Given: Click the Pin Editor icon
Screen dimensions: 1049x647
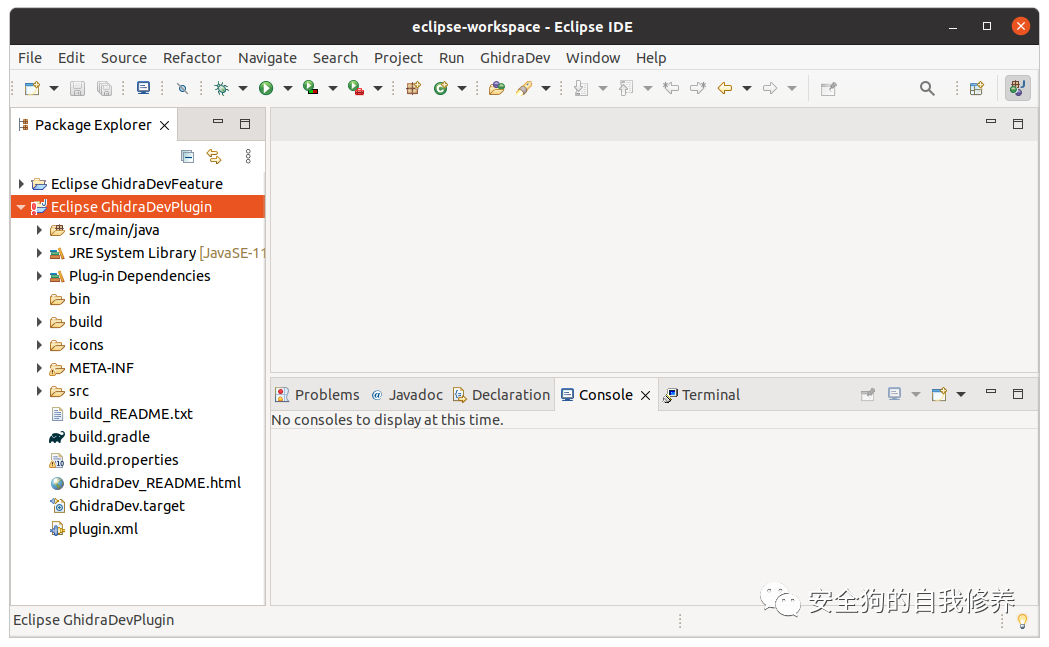Looking at the screenshot, I should coord(829,88).
